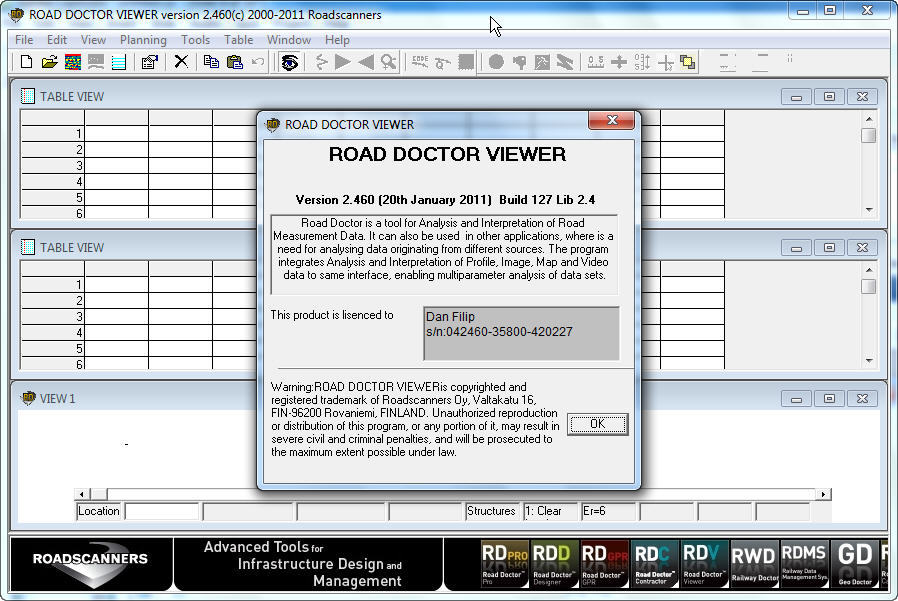Click the black X delete toolbar icon
Image resolution: width=898 pixels, height=601 pixels.
[x=181, y=61]
